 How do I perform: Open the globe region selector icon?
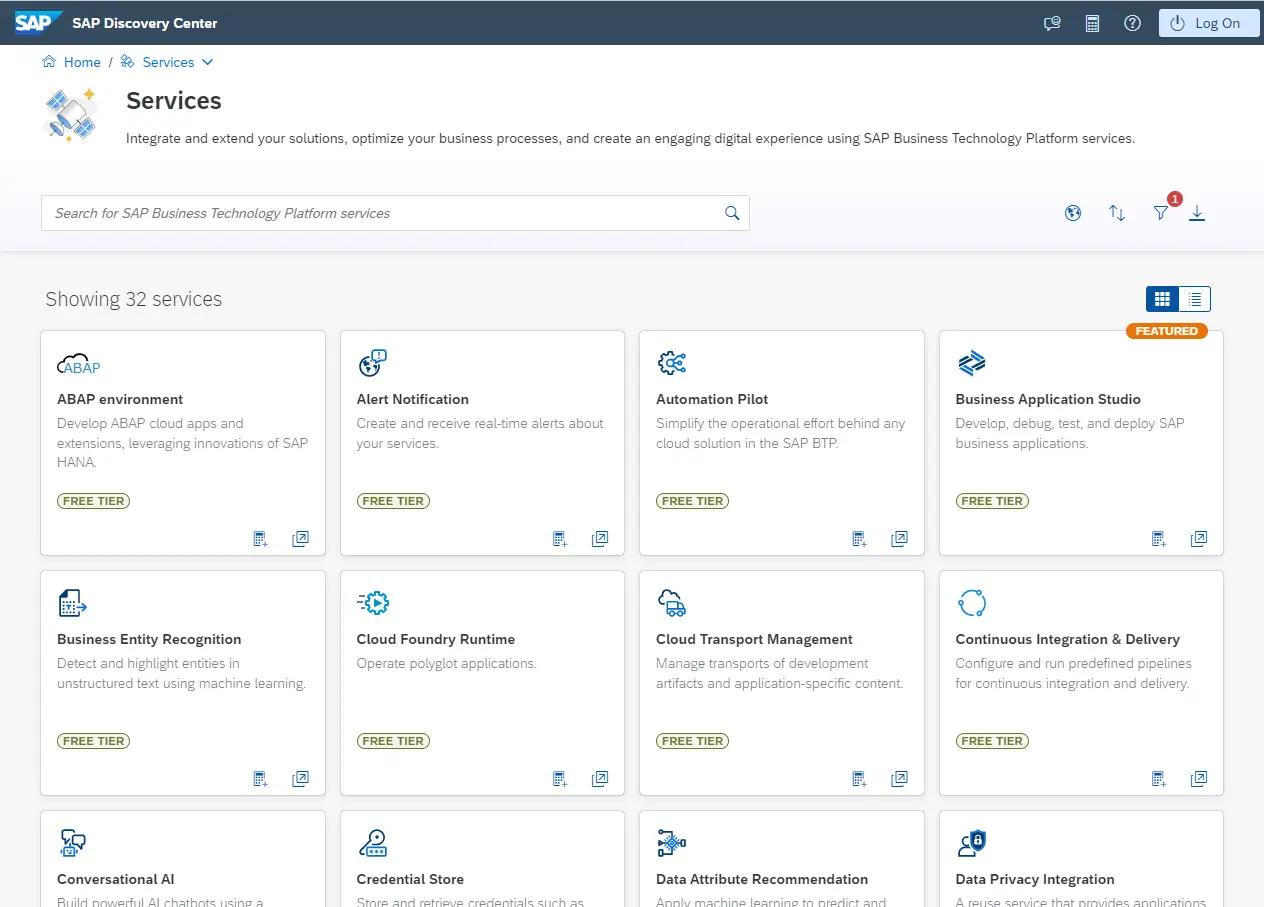1073,213
